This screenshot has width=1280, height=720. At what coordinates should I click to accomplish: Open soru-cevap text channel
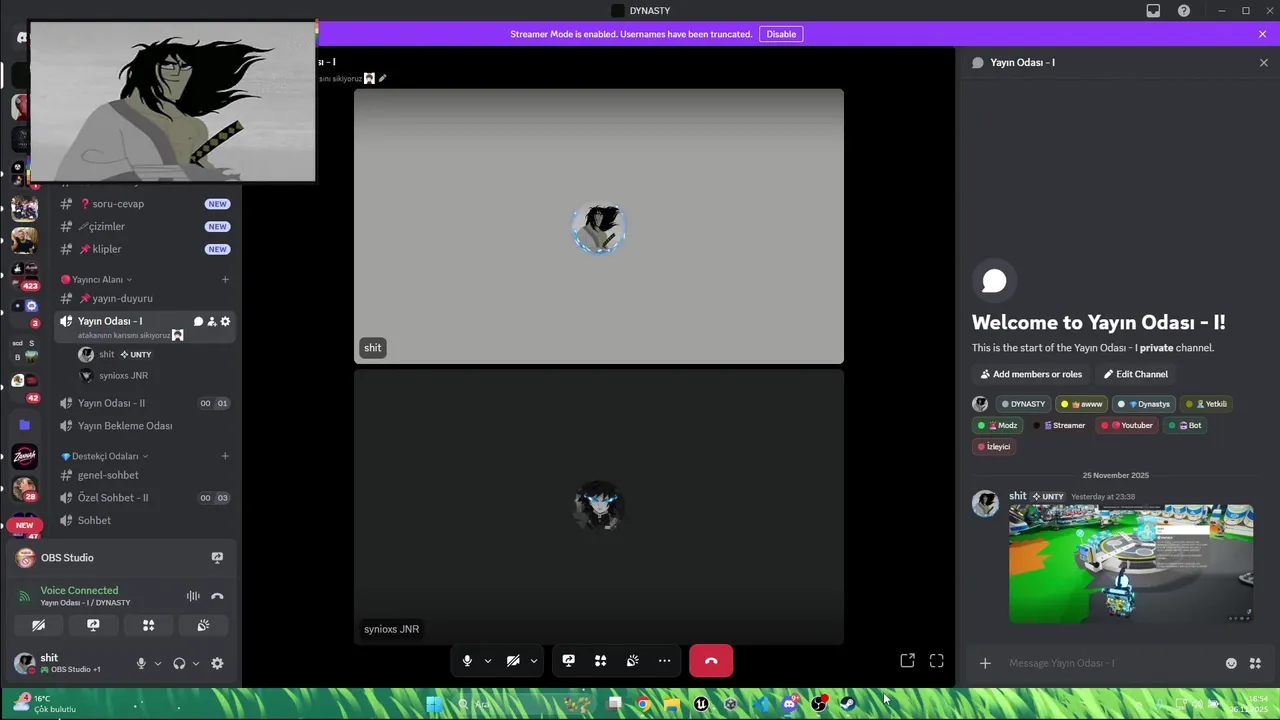point(145,204)
